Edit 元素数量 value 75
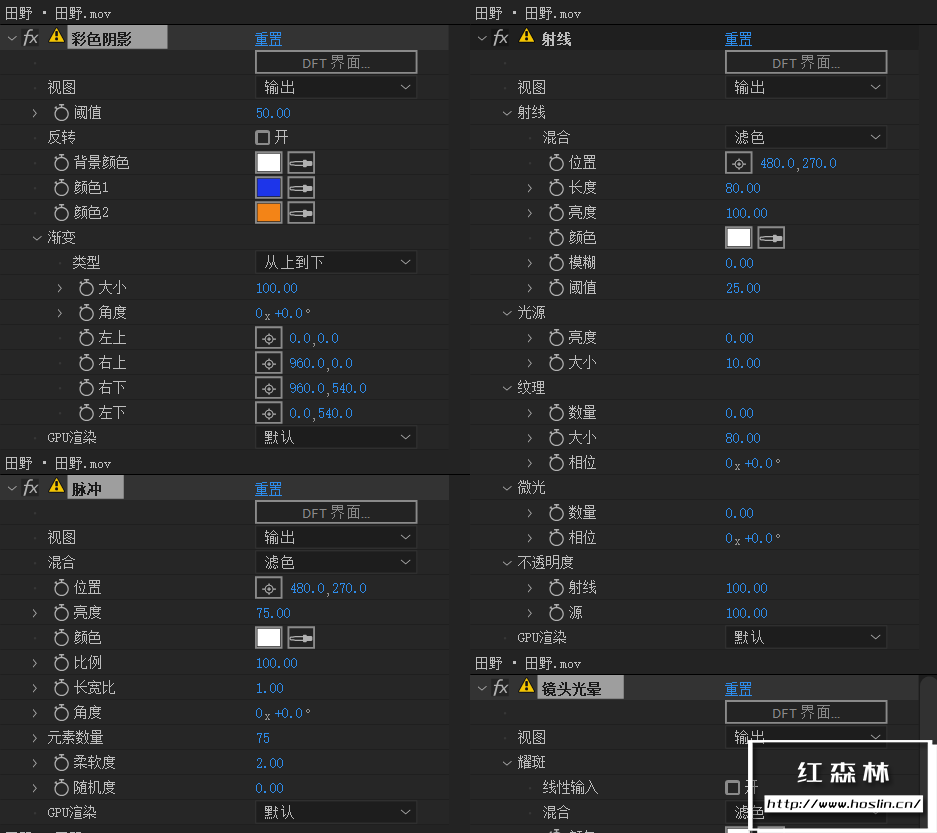937x833 pixels. 263,738
